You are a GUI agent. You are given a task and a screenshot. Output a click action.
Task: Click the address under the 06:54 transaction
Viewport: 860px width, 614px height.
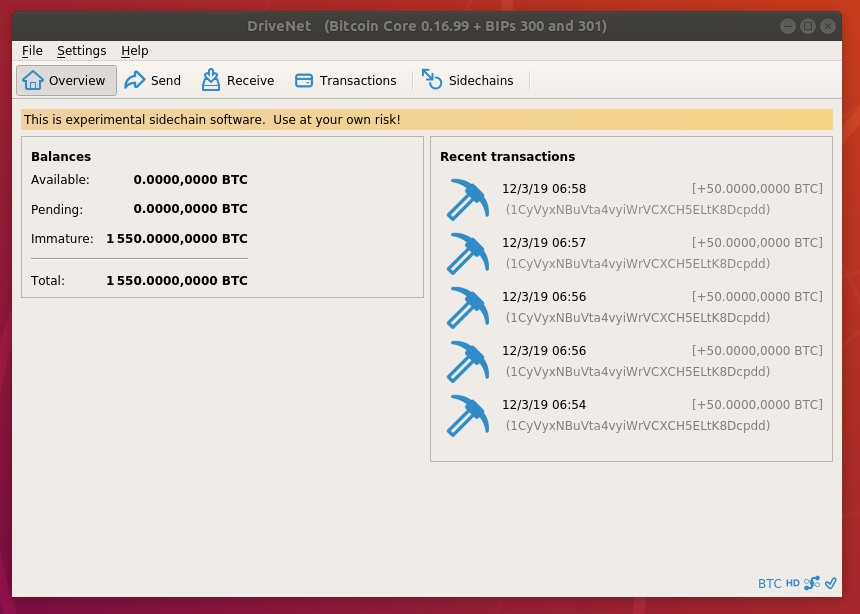(x=638, y=426)
